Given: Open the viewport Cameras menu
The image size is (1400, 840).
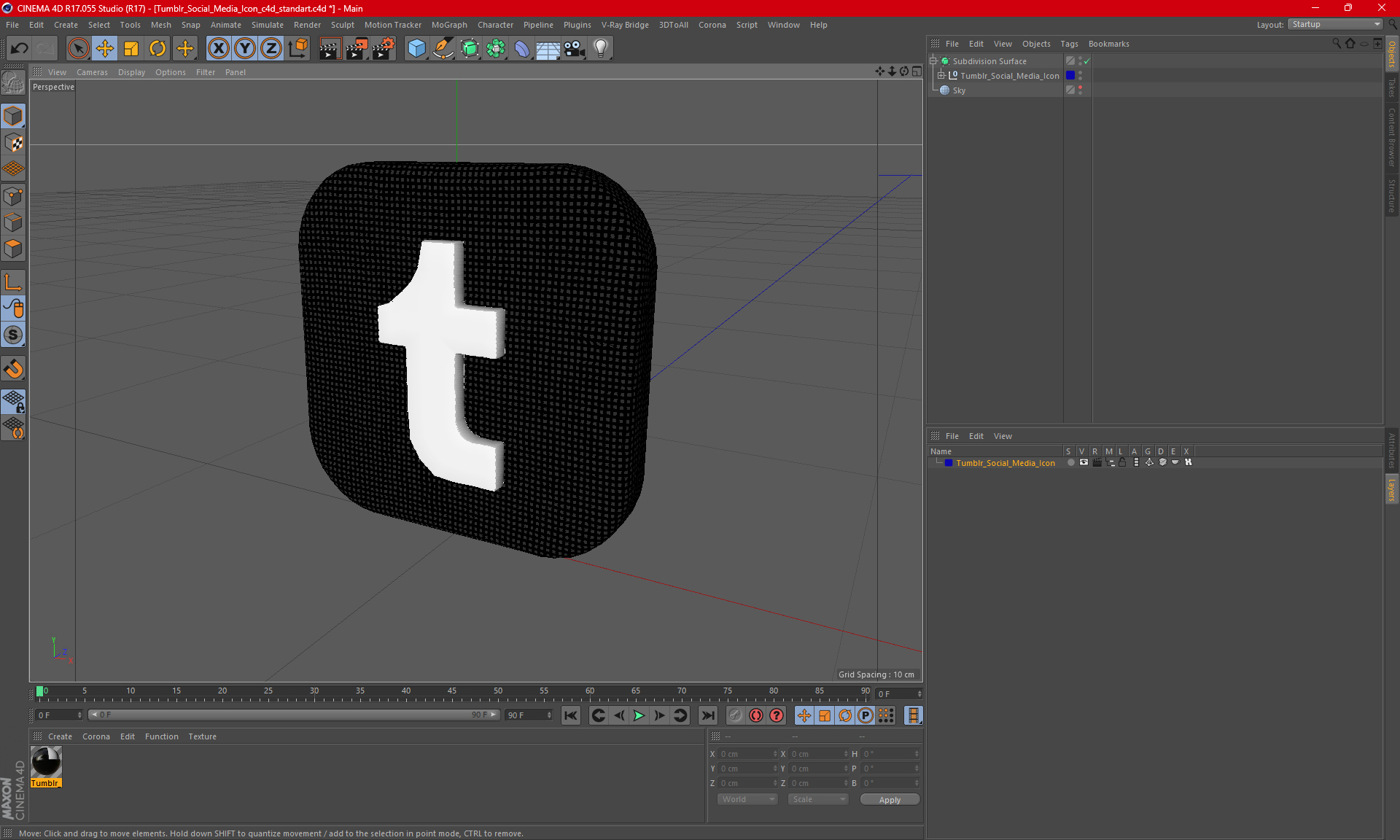Looking at the screenshot, I should 92,72.
